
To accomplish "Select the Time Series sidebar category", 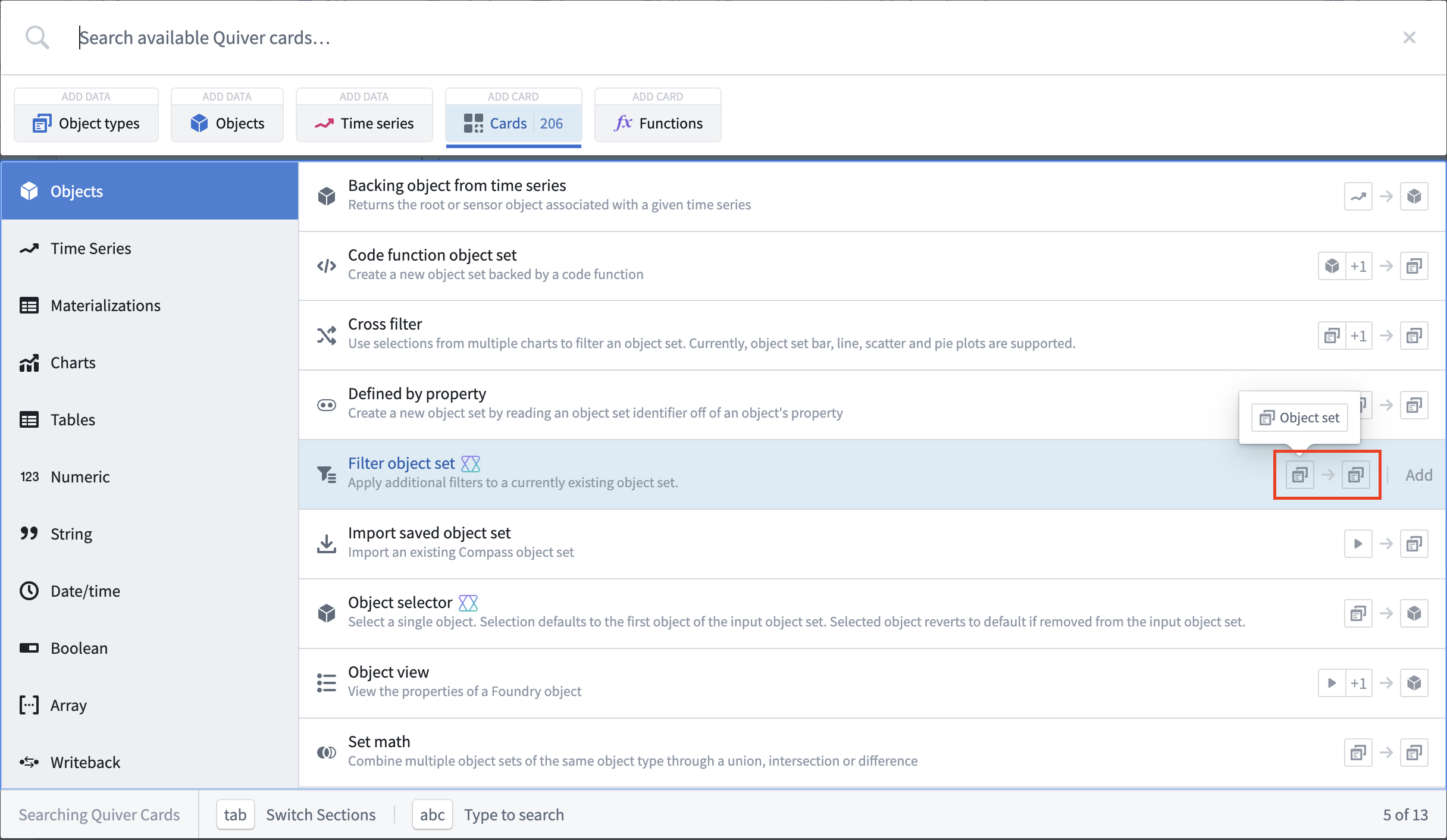I will coord(150,248).
